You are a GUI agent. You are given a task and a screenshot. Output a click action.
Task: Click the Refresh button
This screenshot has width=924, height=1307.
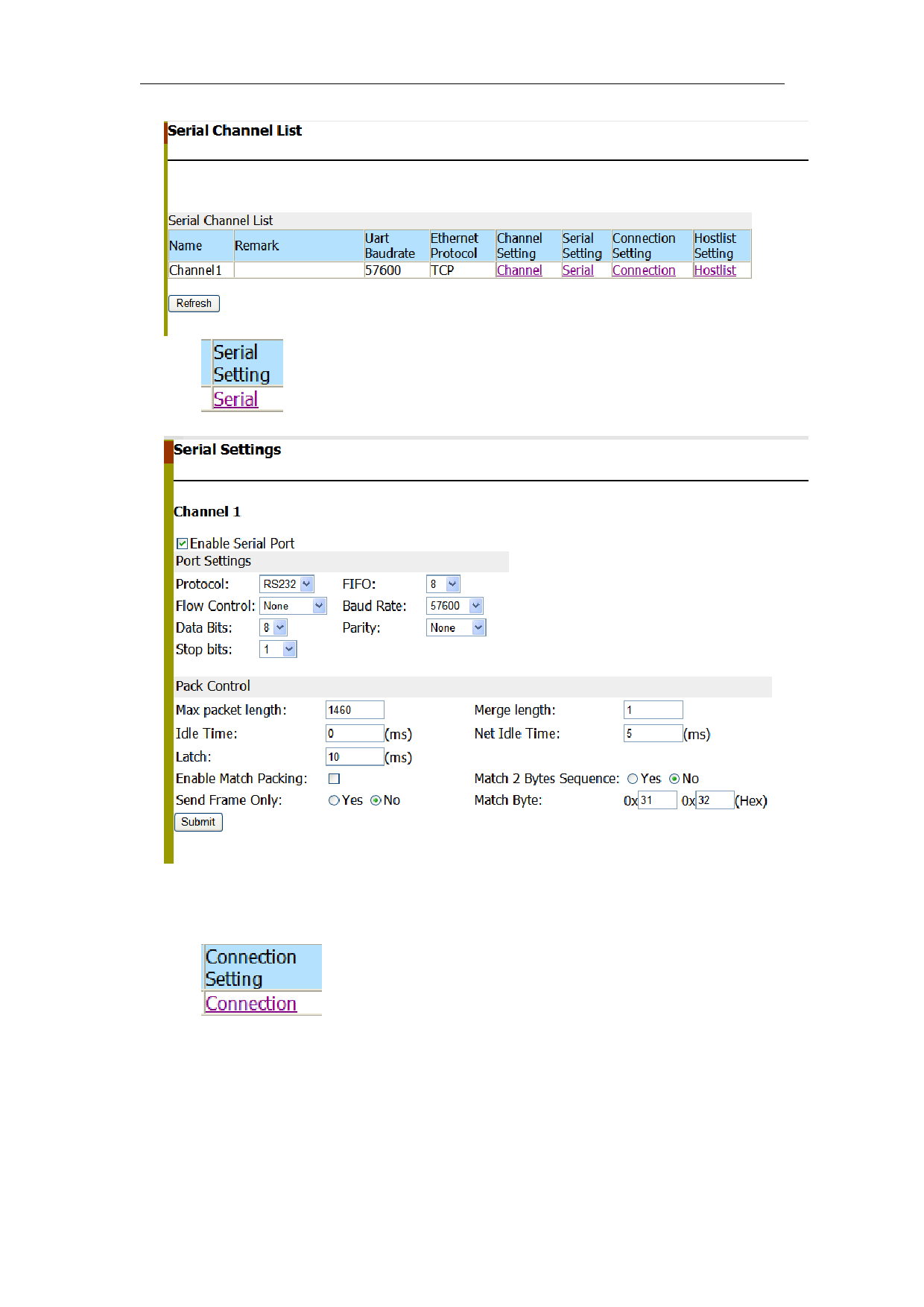coord(194,303)
